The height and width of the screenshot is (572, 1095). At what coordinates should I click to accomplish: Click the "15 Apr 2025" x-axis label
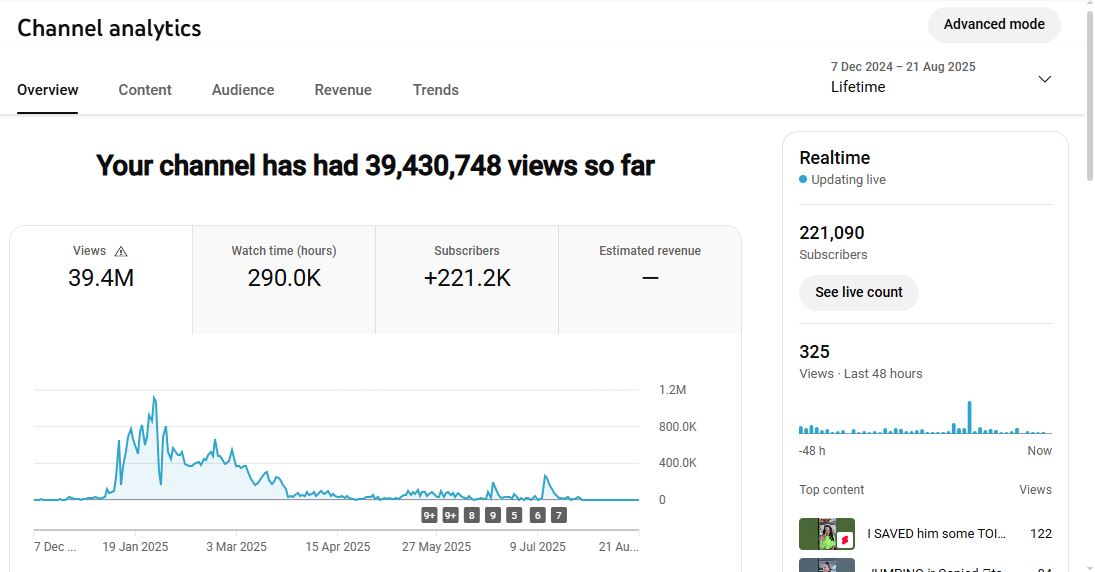337,547
